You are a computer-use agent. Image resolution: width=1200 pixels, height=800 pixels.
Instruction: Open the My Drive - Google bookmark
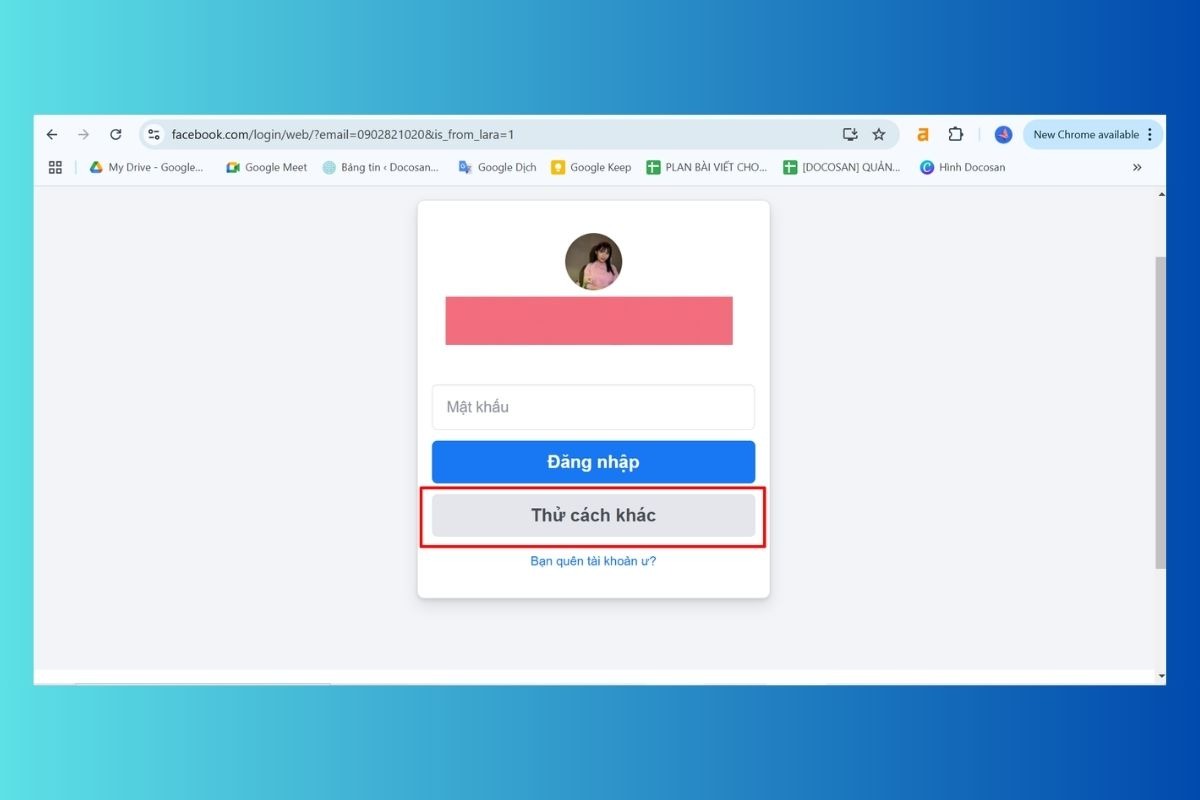147,167
